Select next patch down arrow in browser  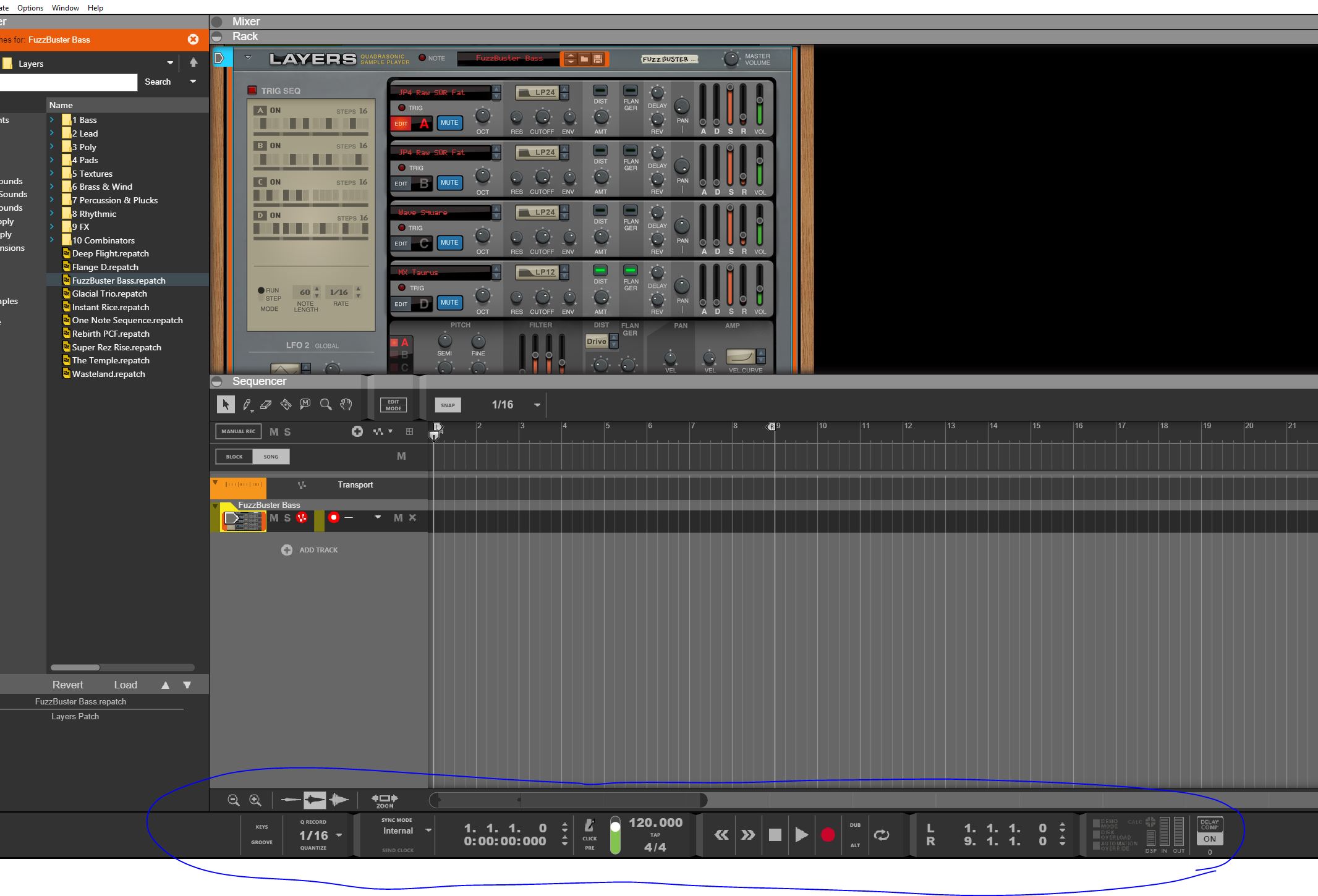pyautogui.click(x=187, y=685)
